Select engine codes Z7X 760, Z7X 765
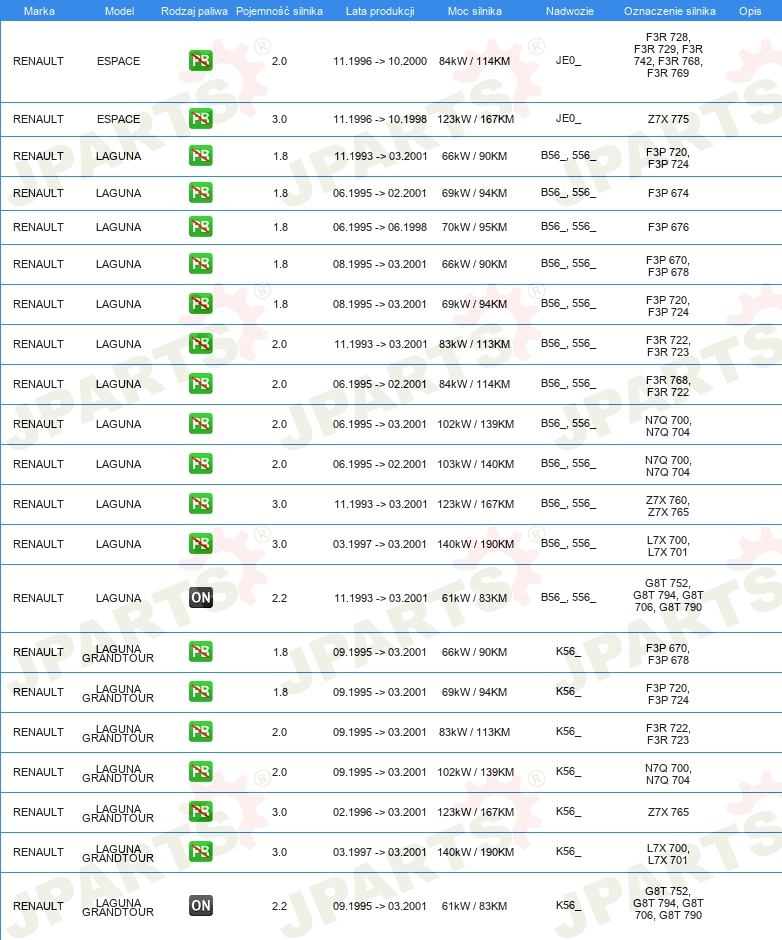The width and height of the screenshot is (782, 940). (668, 506)
